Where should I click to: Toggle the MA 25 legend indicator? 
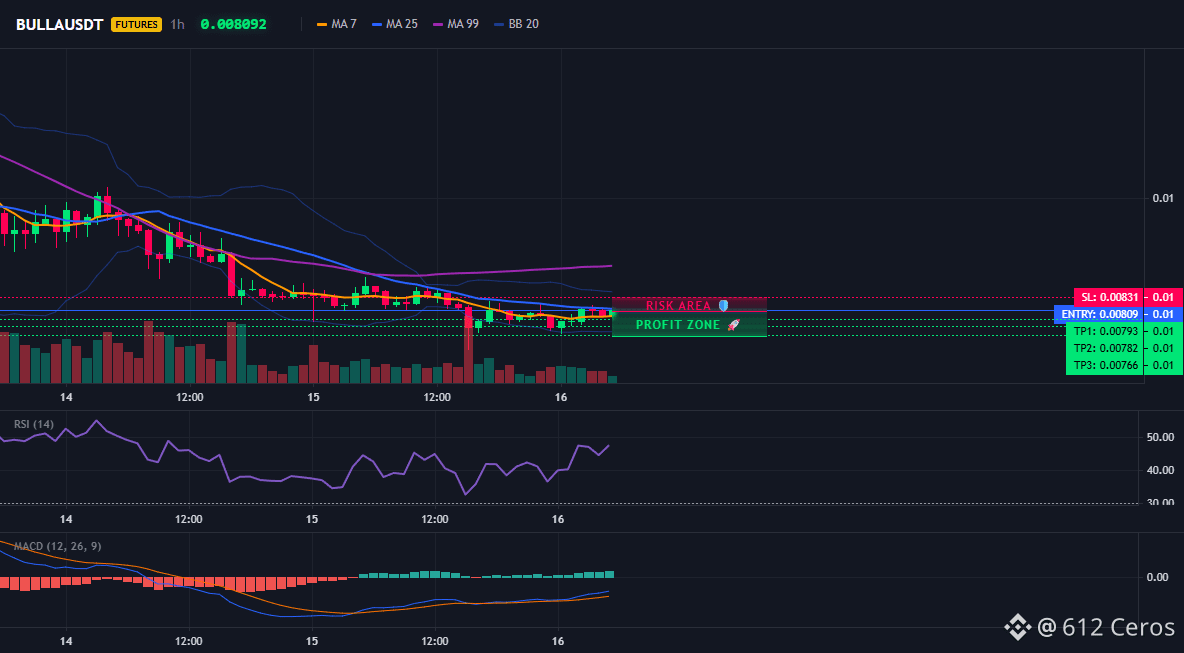395,24
